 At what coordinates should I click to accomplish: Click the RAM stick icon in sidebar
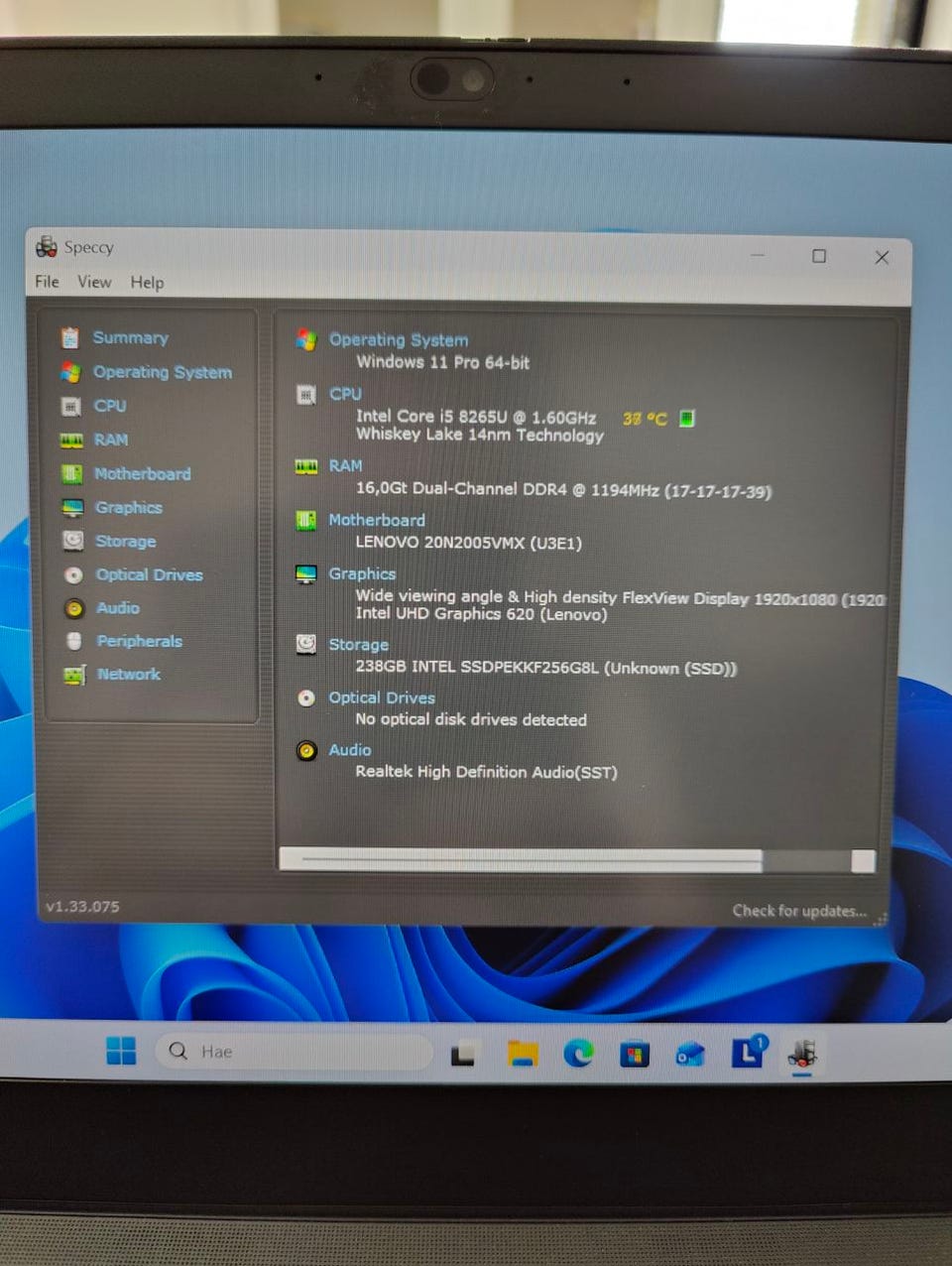71,440
